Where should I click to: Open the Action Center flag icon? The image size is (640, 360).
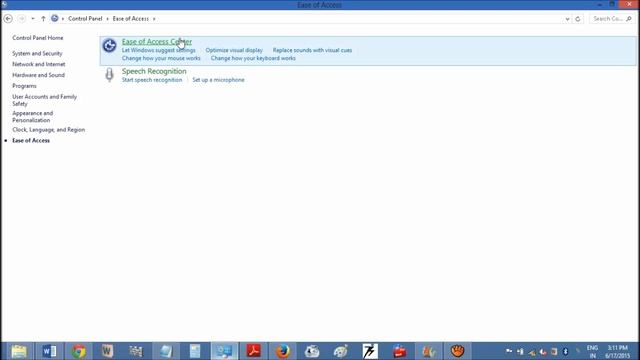(x=509, y=351)
